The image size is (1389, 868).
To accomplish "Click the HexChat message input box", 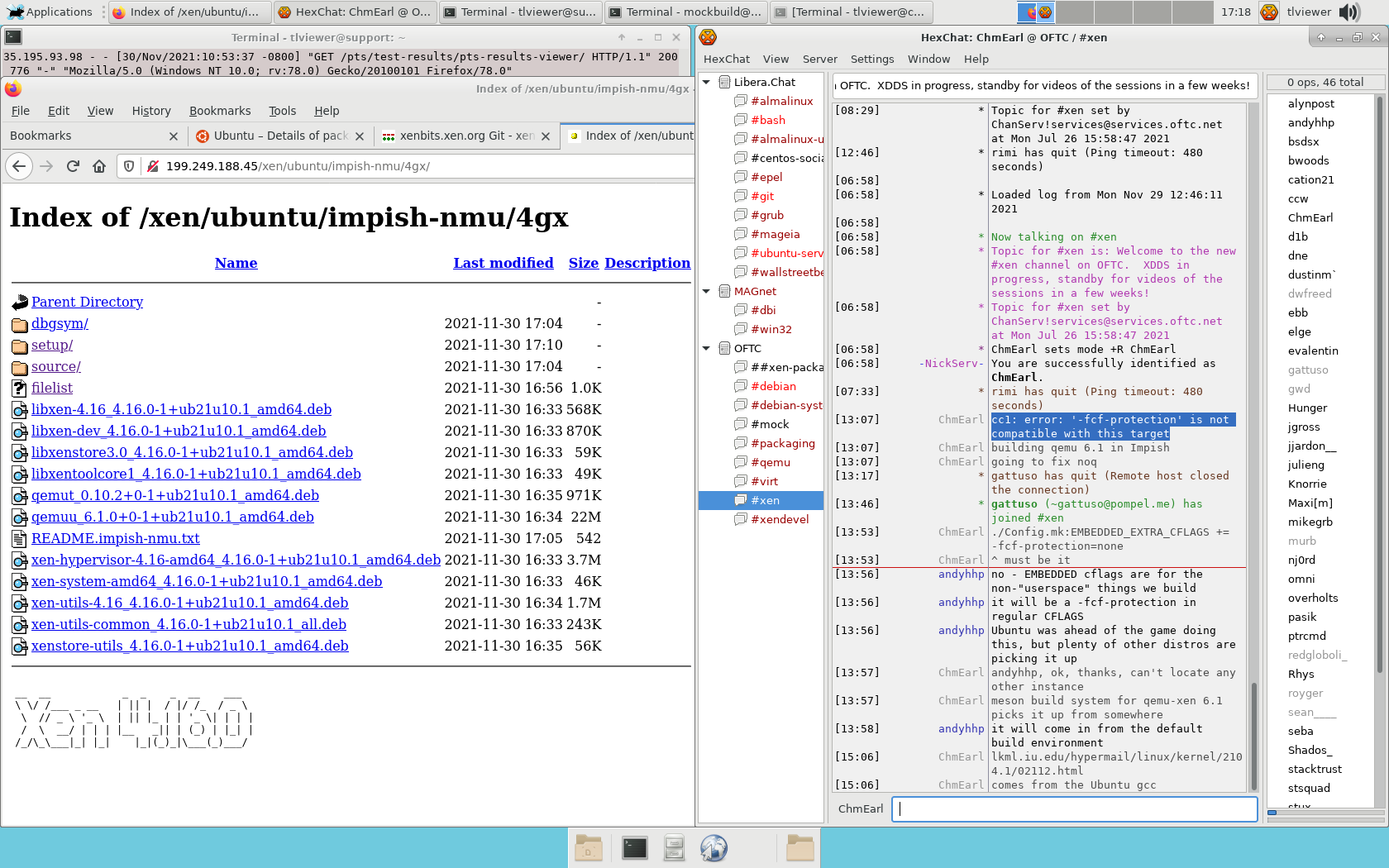I will [x=1075, y=809].
